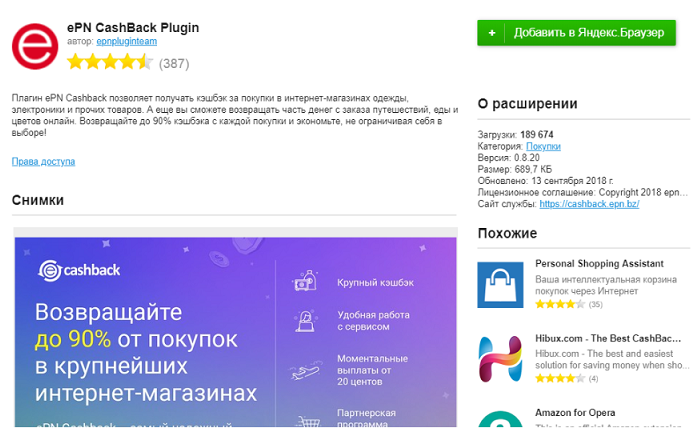This screenshot has width=699, height=428.
Task: Open the 'Amazon for Opera' title
Action: point(575,413)
